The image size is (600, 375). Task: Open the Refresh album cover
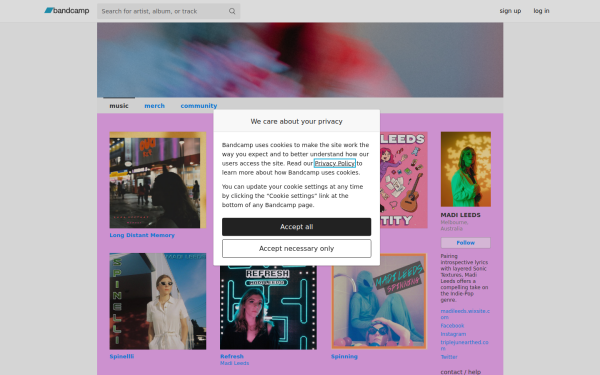pyautogui.click(x=268, y=307)
